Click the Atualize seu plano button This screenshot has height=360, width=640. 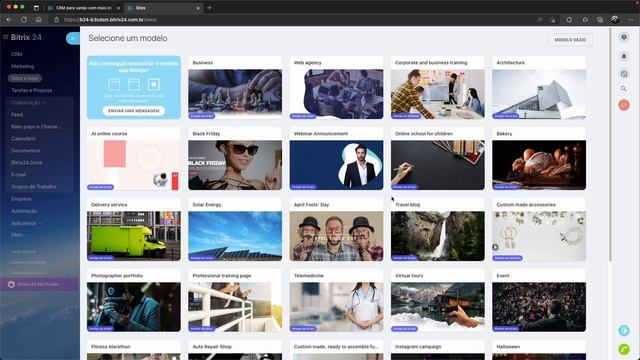[x=39, y=284]
